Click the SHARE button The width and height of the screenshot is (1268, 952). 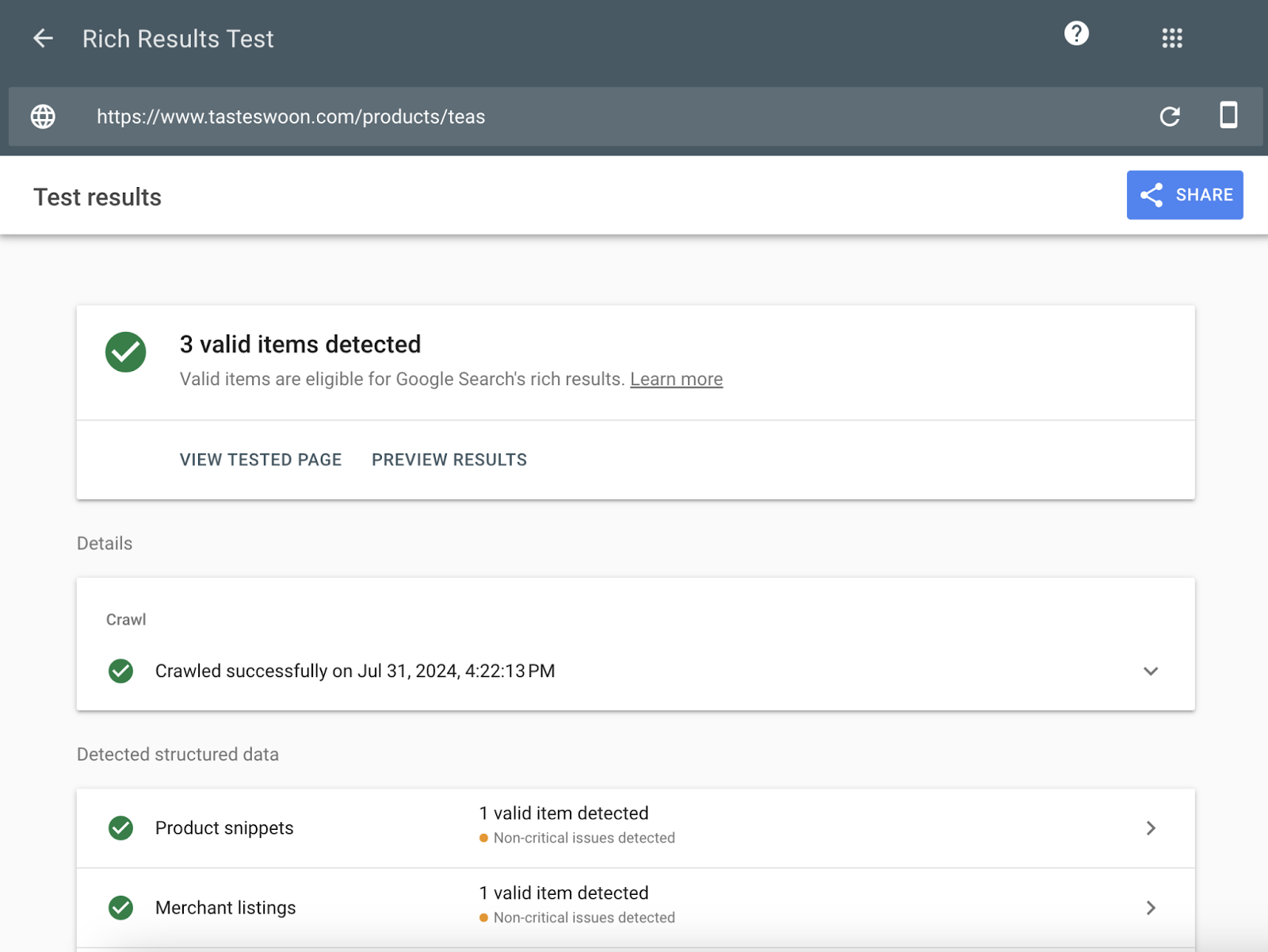point(1185,195)
